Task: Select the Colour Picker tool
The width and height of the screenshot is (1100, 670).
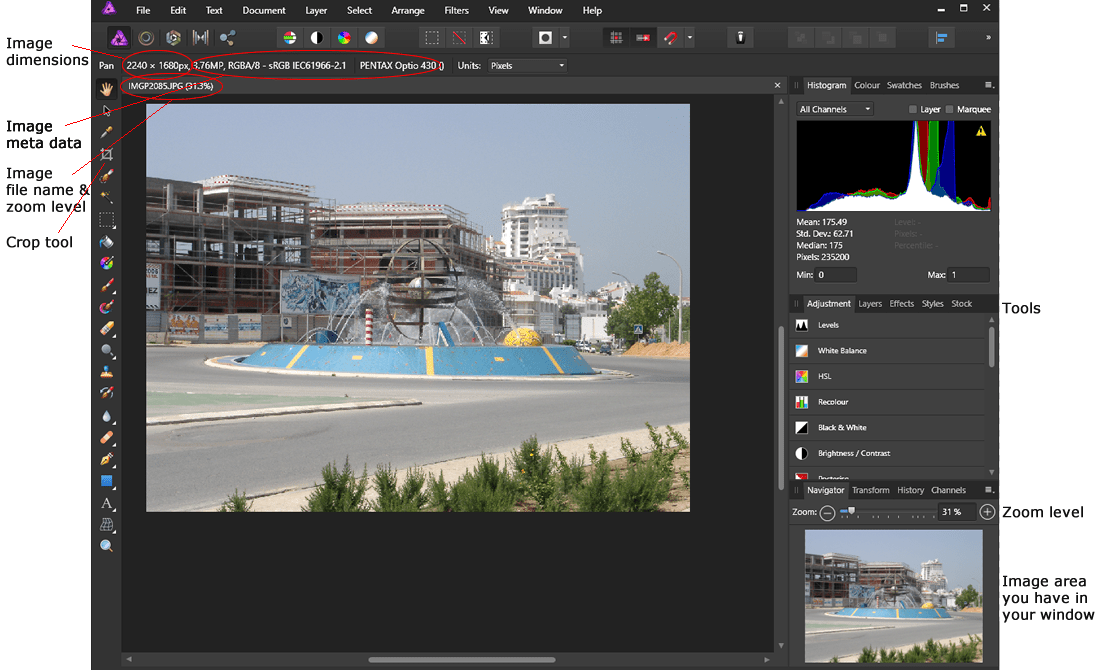Action: 107,133
